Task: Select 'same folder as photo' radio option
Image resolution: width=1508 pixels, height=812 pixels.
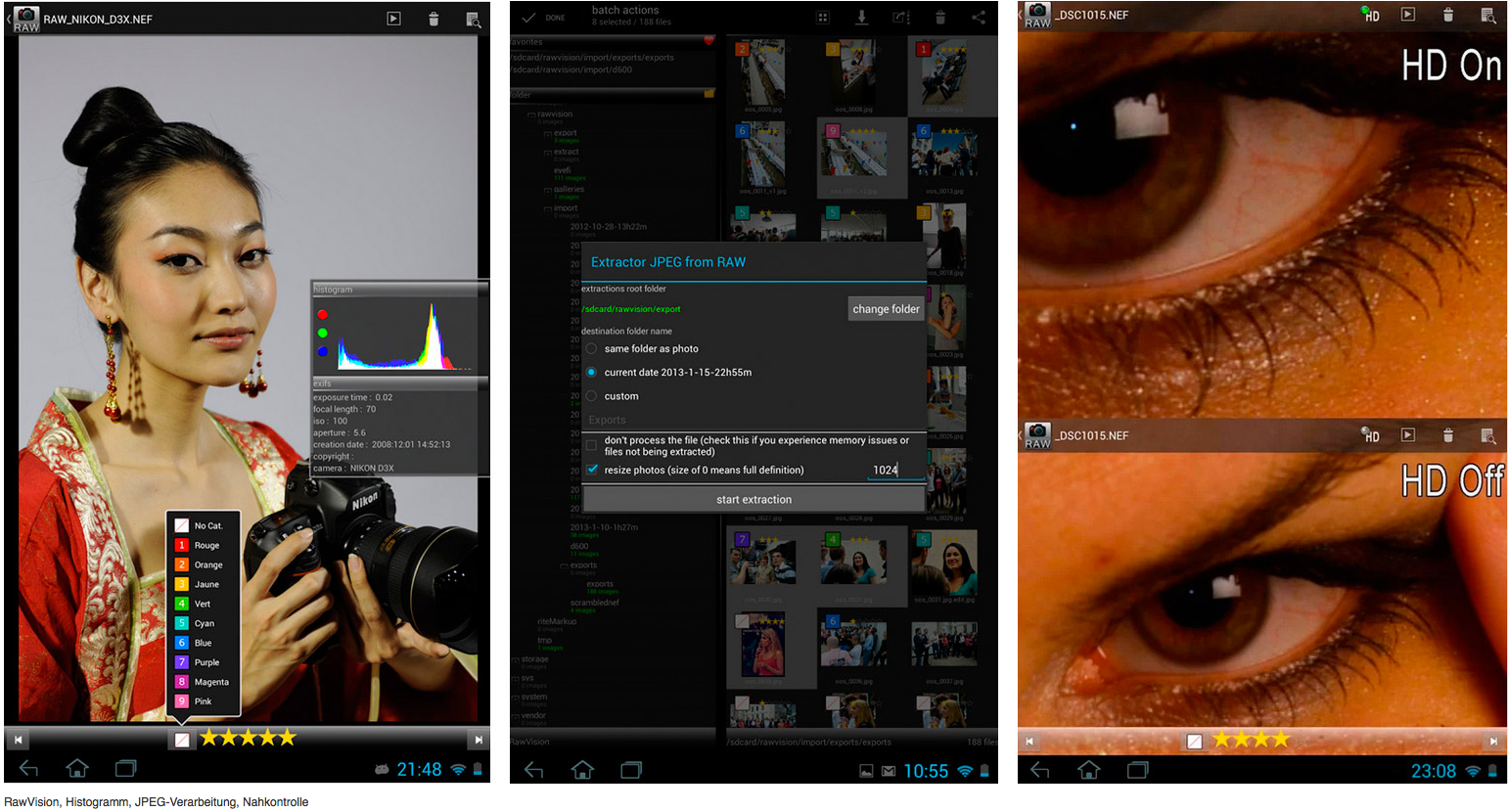Action: click(x=591, y=348)
